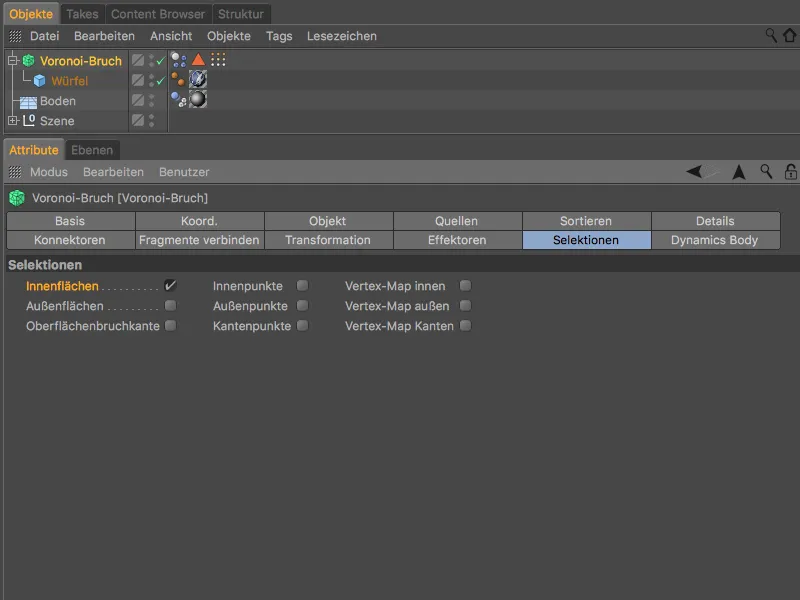Collapse the Voronoi-Bruch tree node
The height and width of the screenshot is (600, 800).
click(13, 61)
